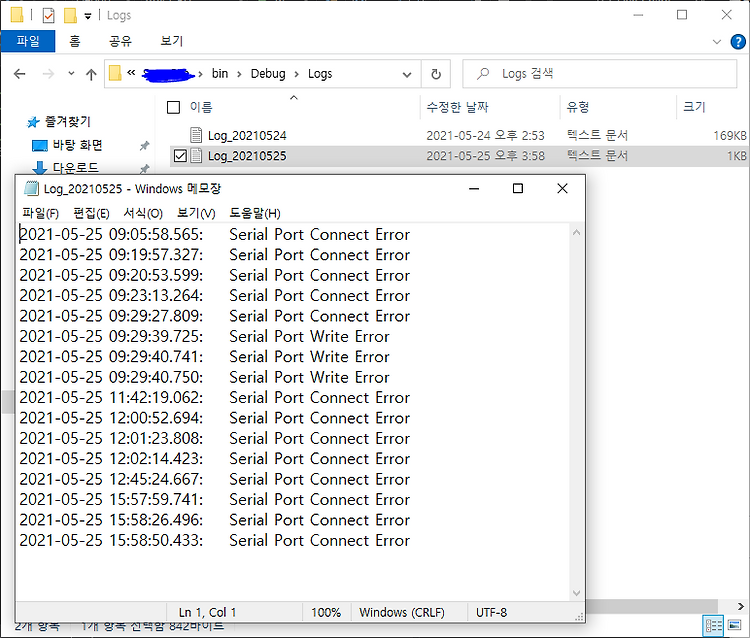750x638 pixels.
Task: Select 즐겨찾기 in navigation pane
Action: coord(67,122)
